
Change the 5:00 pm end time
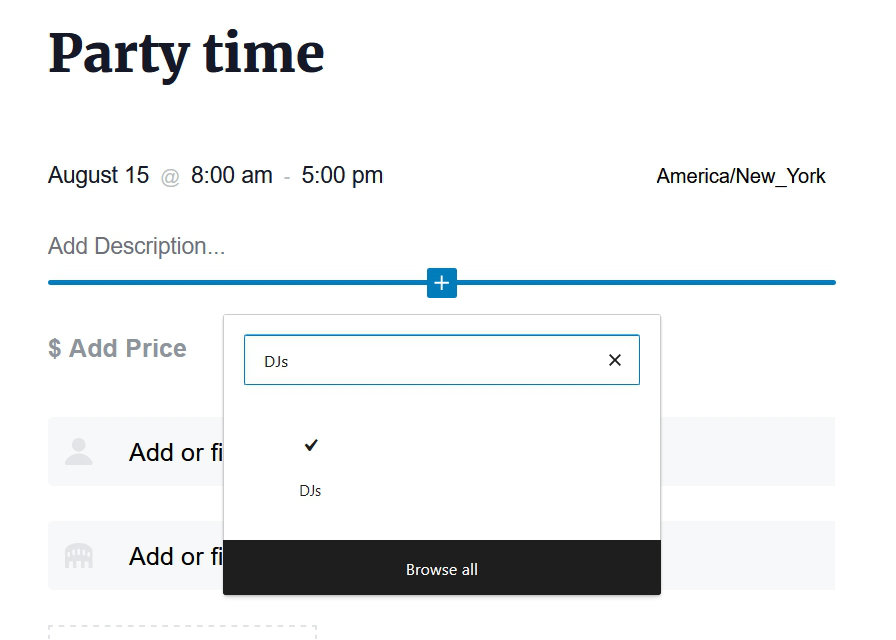[342, 176]
